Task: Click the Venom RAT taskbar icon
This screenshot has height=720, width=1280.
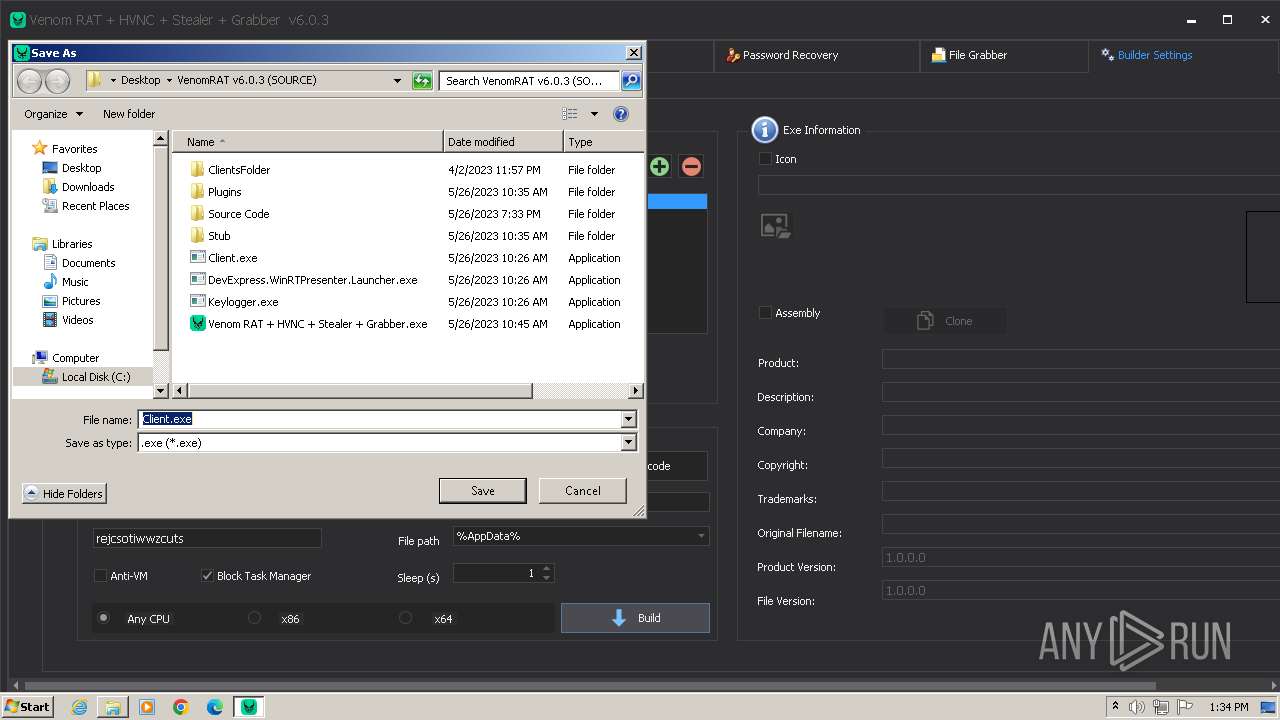Action: point(249,707)
